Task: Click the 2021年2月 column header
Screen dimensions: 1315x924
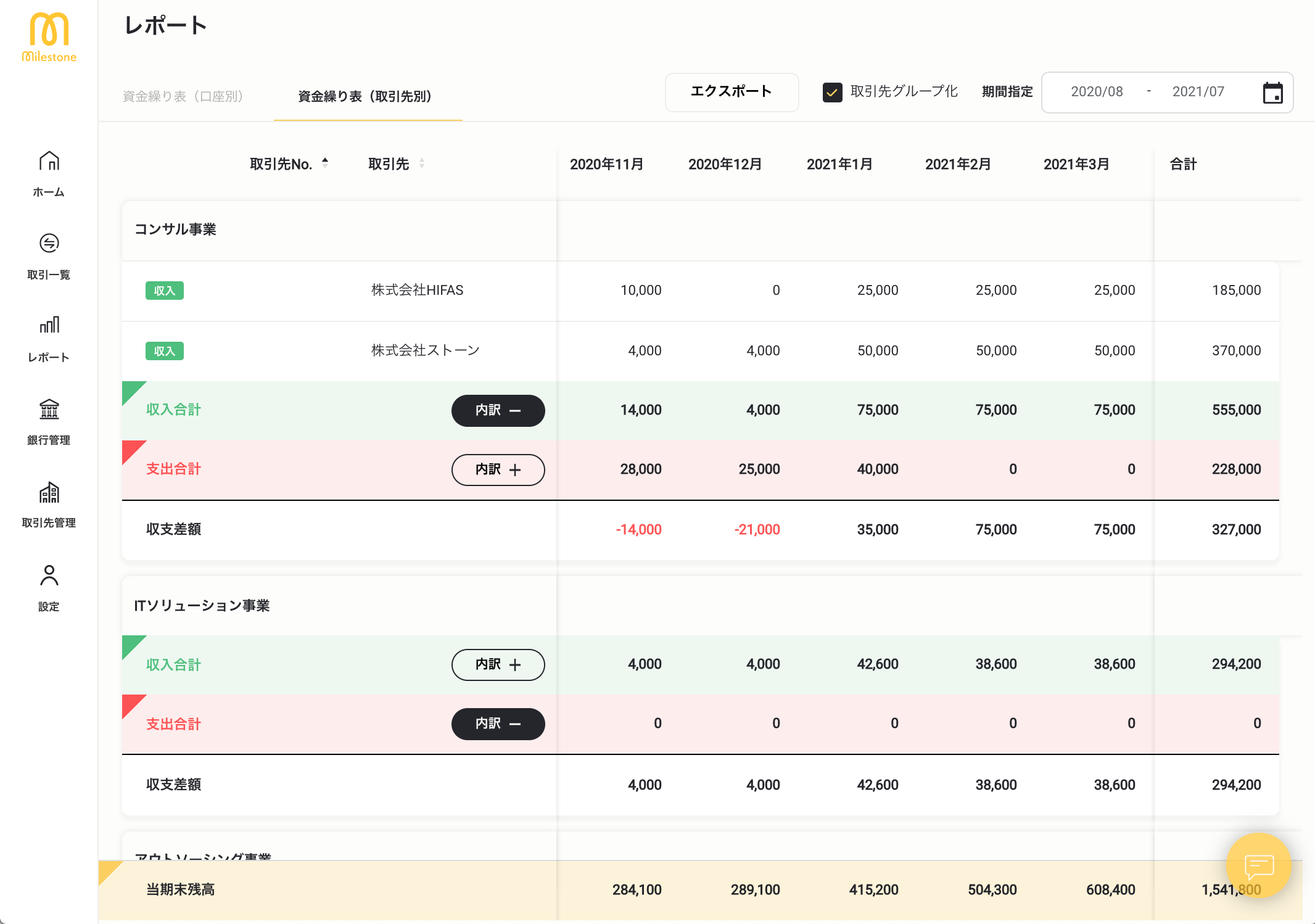Action: coord(958,164)
